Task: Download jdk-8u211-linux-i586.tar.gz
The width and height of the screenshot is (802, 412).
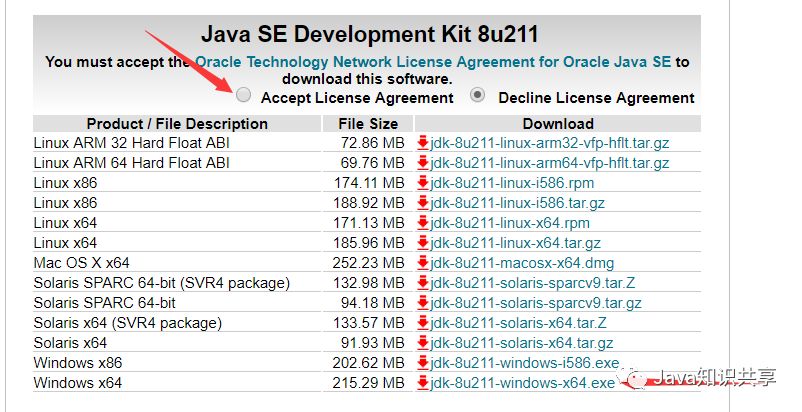Action: (x=517, y=202)
